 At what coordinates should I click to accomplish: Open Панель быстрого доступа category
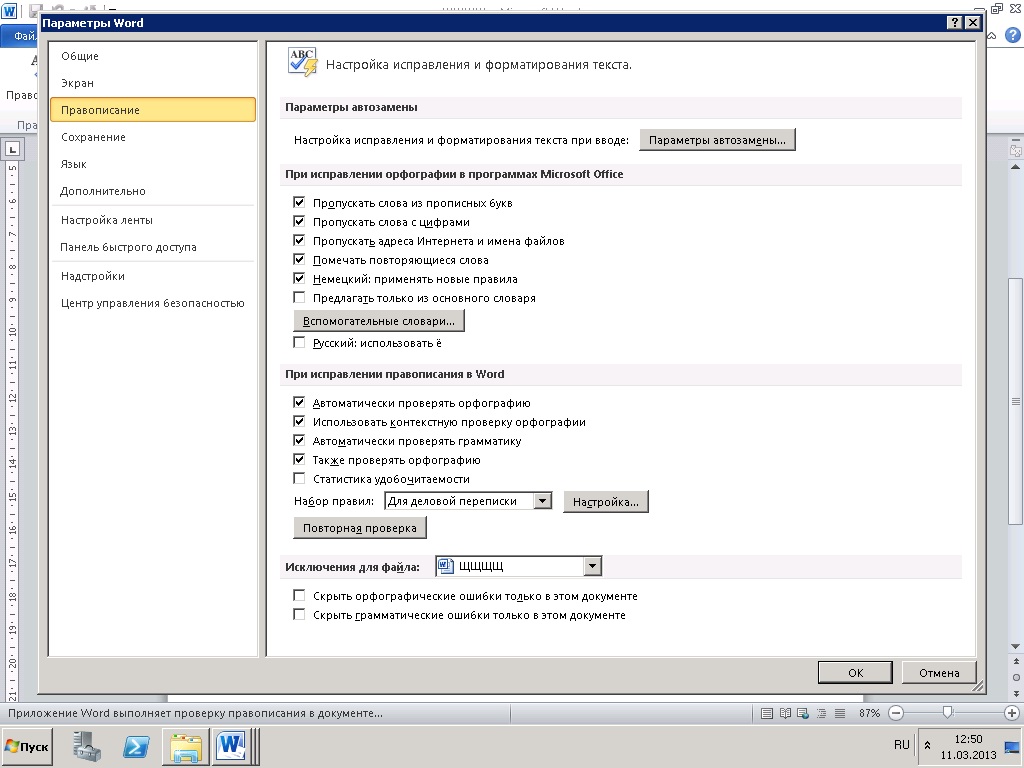click(x=153, y=247)
